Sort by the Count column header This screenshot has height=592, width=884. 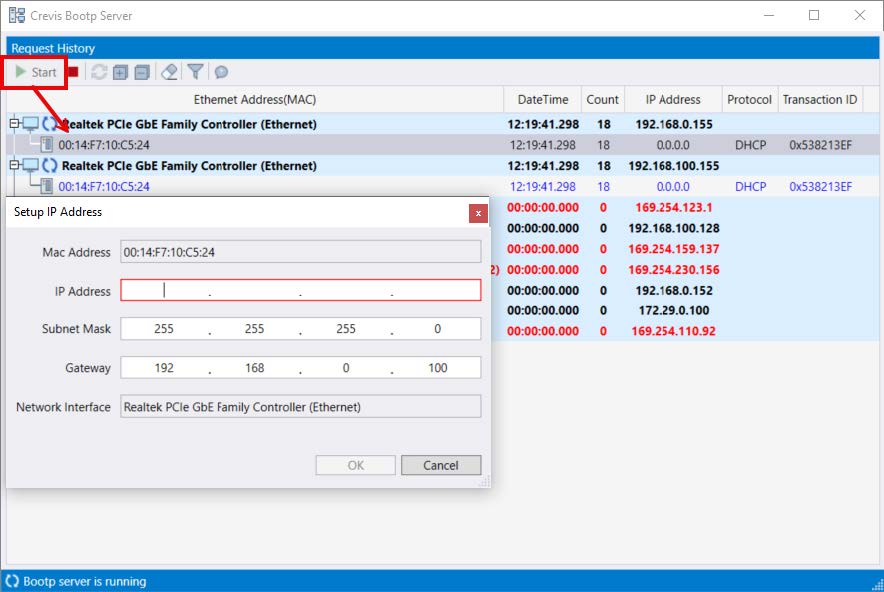pos(602,100)
